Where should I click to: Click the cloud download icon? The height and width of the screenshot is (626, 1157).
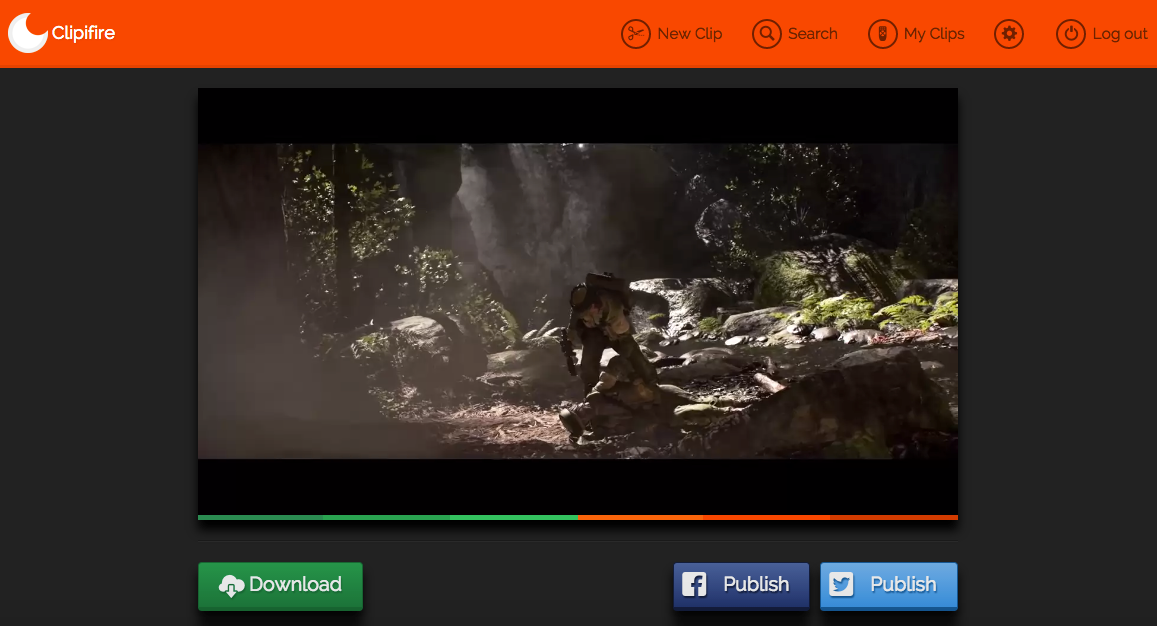(x=231, y=585)
